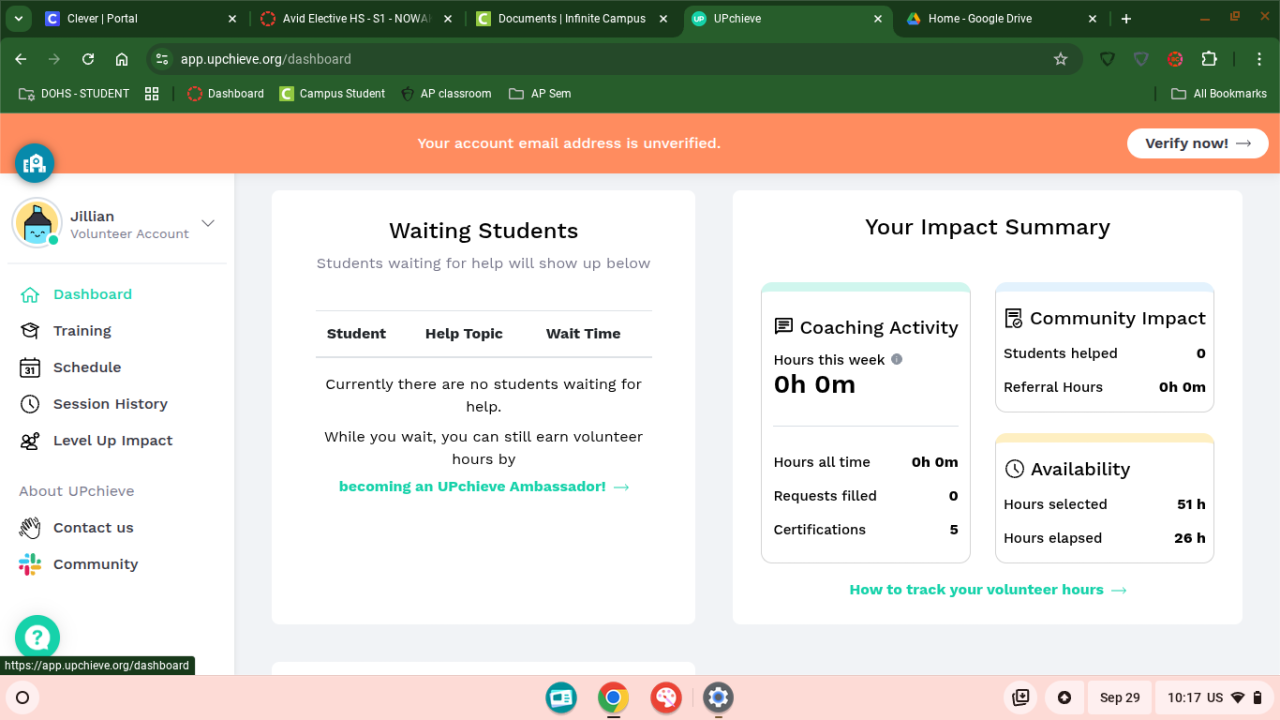The height and width of the screenshot is (720, 1280).
Task: Open the Campus Student bookmark
Action: [x=332, y=94]
